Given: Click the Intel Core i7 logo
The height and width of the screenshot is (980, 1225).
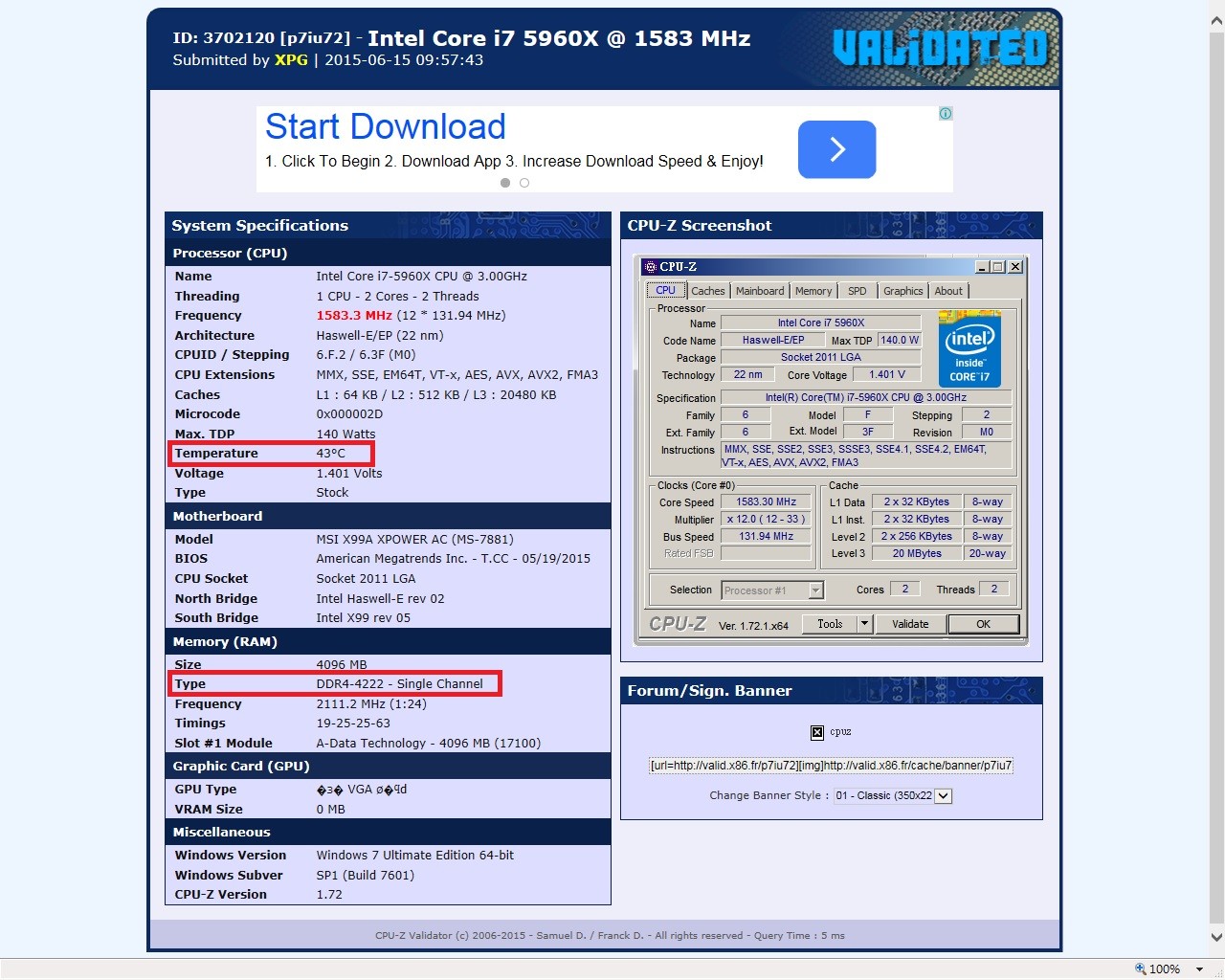Looking at the screenshot, I should pyautogui.click(x=969, y=348).
